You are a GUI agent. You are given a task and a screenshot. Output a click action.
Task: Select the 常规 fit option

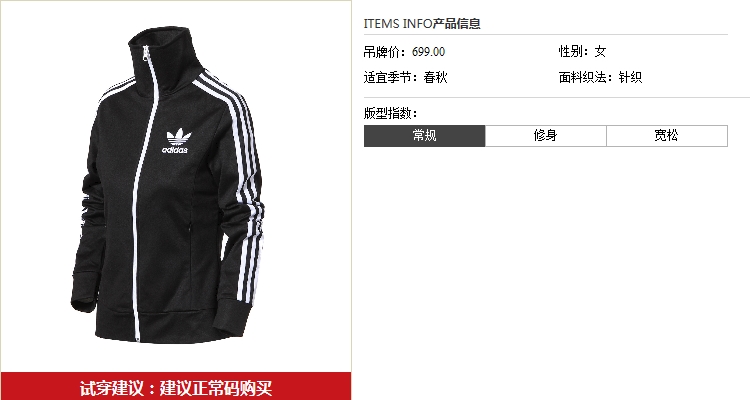click(x=424, y=136)
